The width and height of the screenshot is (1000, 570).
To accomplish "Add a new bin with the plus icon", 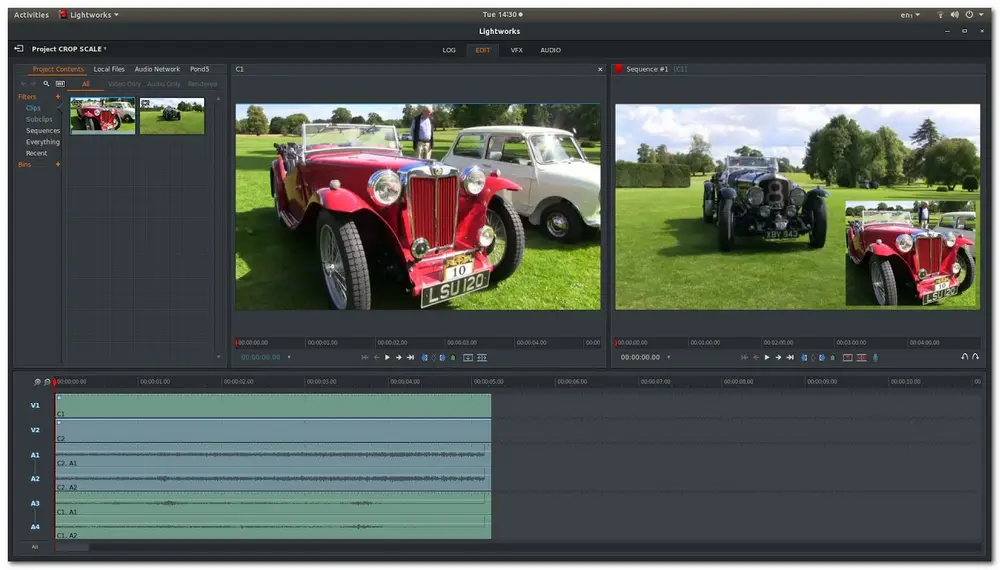I will (58, 164).
